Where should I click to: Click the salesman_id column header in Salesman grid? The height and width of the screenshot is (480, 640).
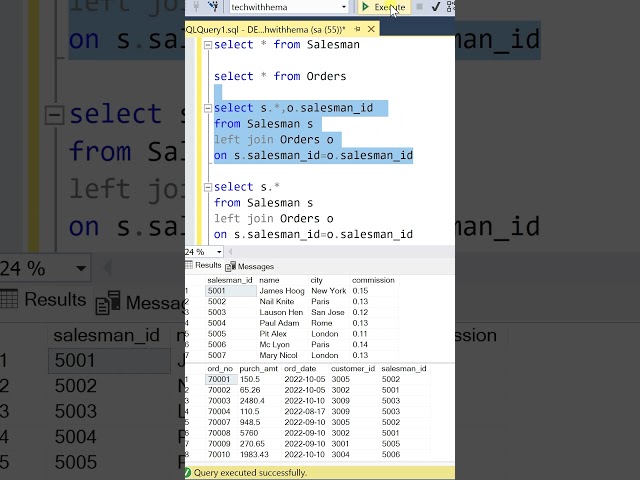click(230, 280)
